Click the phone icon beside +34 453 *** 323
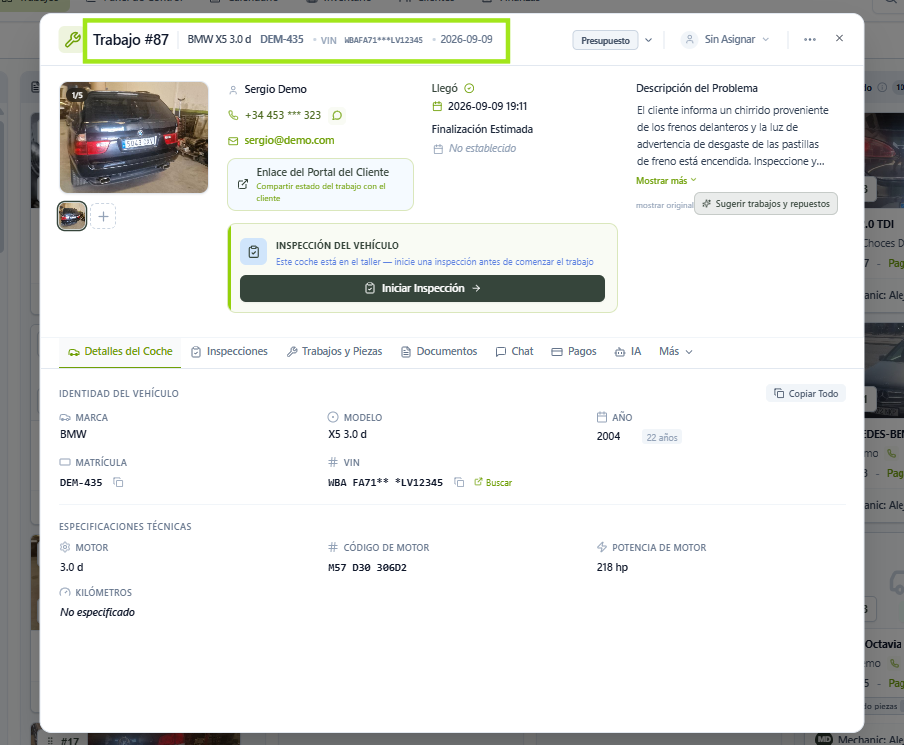Image resolution: width=904 pixels, height=745 pixels. click(233, 115)
